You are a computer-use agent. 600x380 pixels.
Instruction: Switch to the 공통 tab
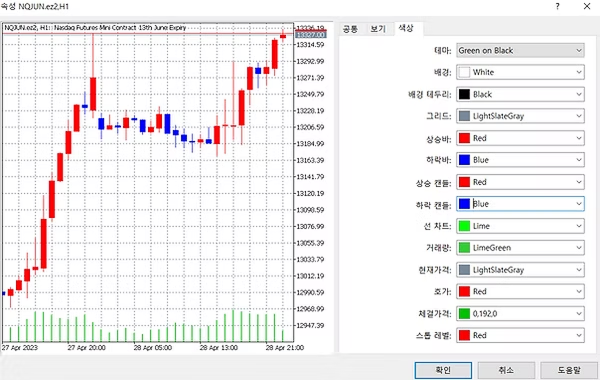pos(350,29)
